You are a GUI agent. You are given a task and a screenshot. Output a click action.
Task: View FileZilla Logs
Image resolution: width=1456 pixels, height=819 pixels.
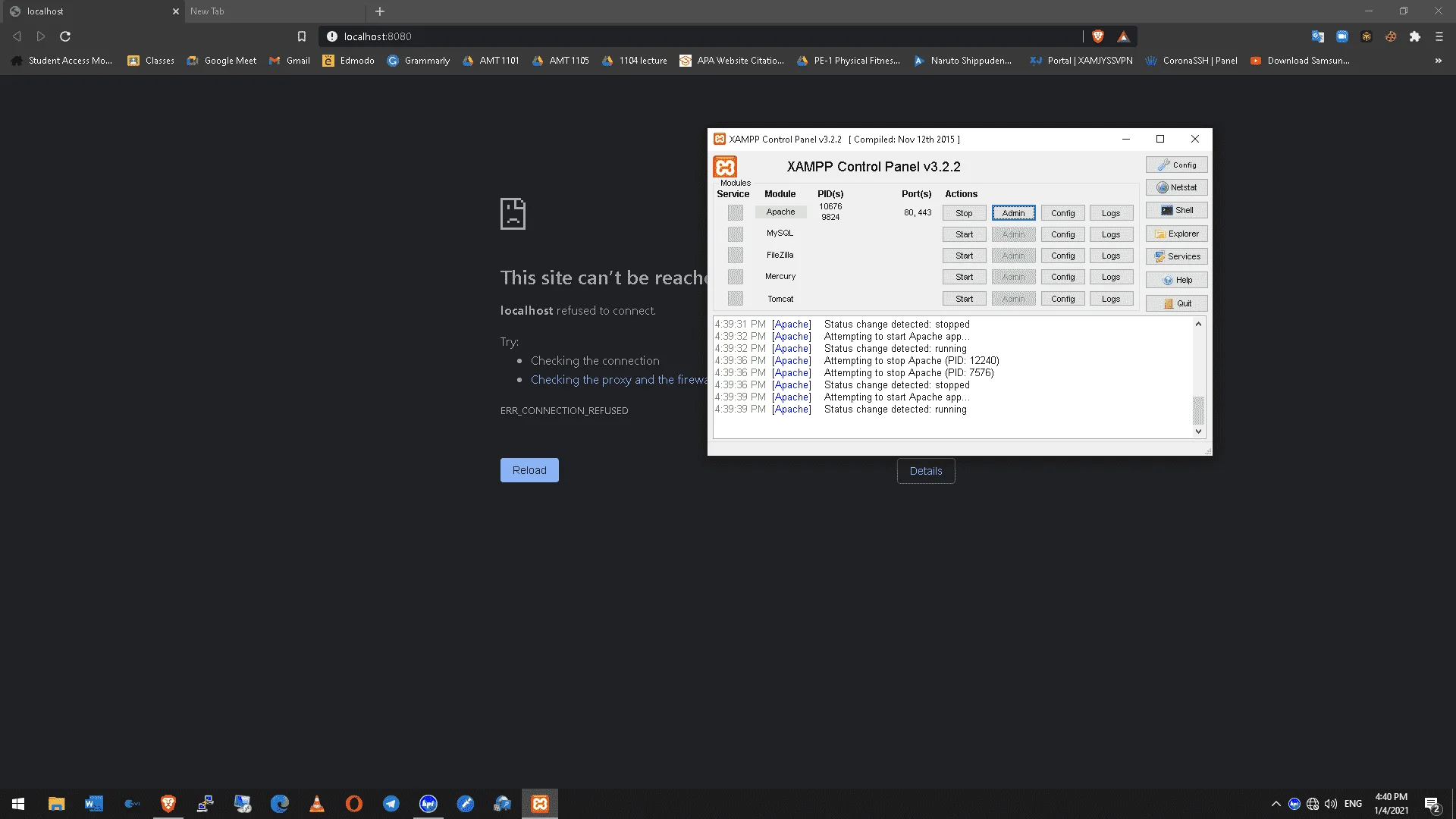[1111, 256]
